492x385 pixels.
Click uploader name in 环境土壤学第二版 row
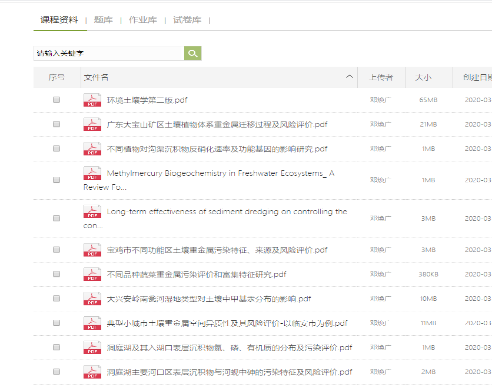[380, 100]
